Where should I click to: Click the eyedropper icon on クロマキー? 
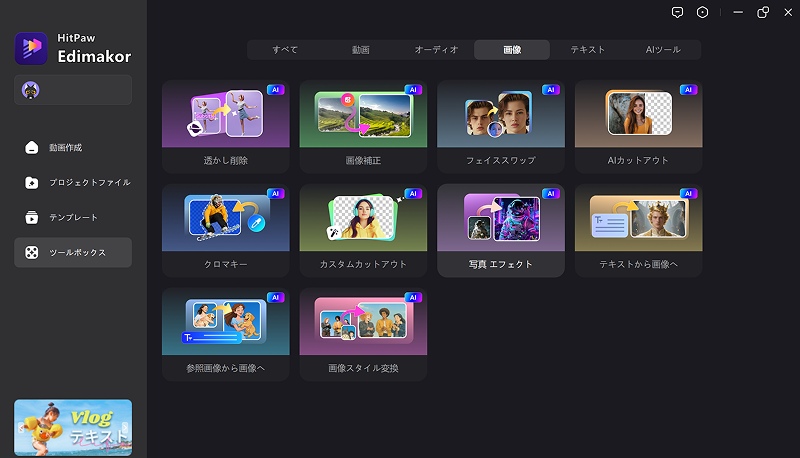pos(256,223)
